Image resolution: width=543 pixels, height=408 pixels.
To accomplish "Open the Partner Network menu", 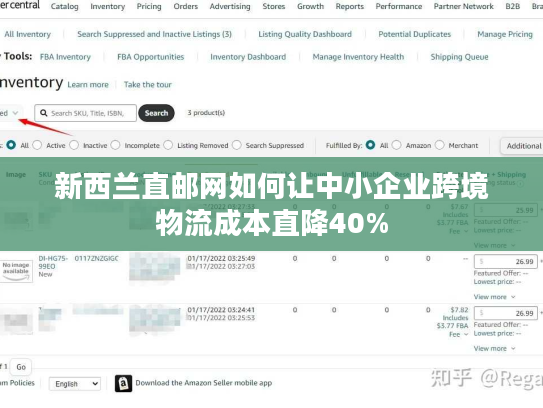I will coord(464,7).
